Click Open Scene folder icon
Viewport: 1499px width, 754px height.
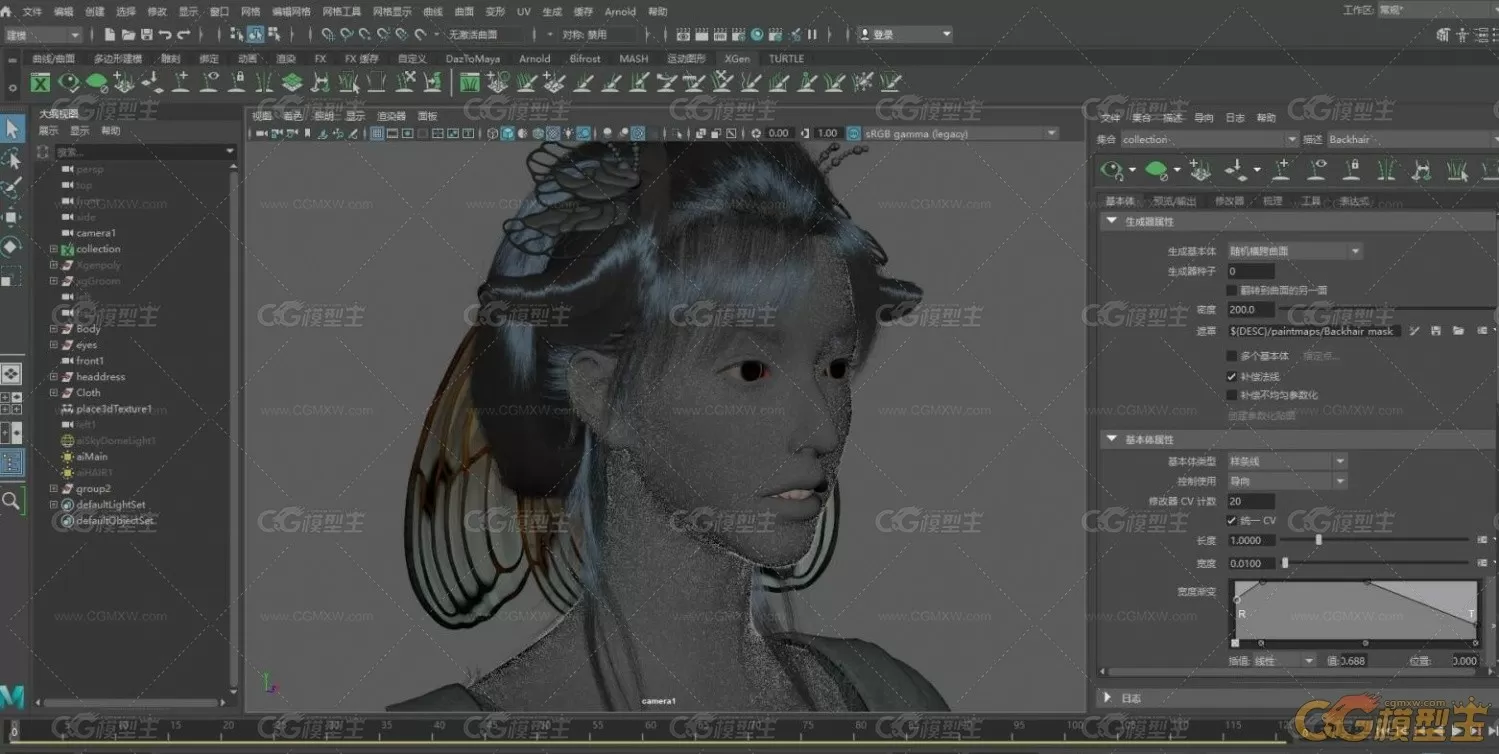(x=129, y=34)
